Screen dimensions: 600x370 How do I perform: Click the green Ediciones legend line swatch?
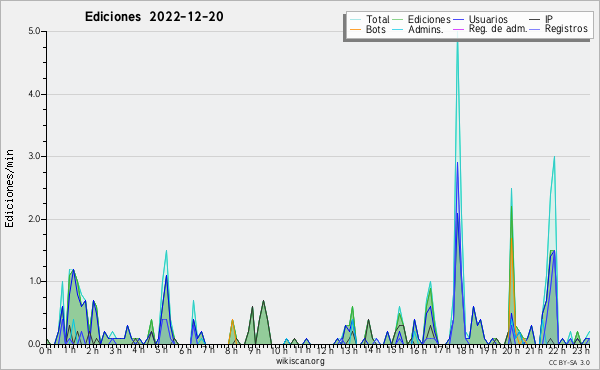click(398, 20)
